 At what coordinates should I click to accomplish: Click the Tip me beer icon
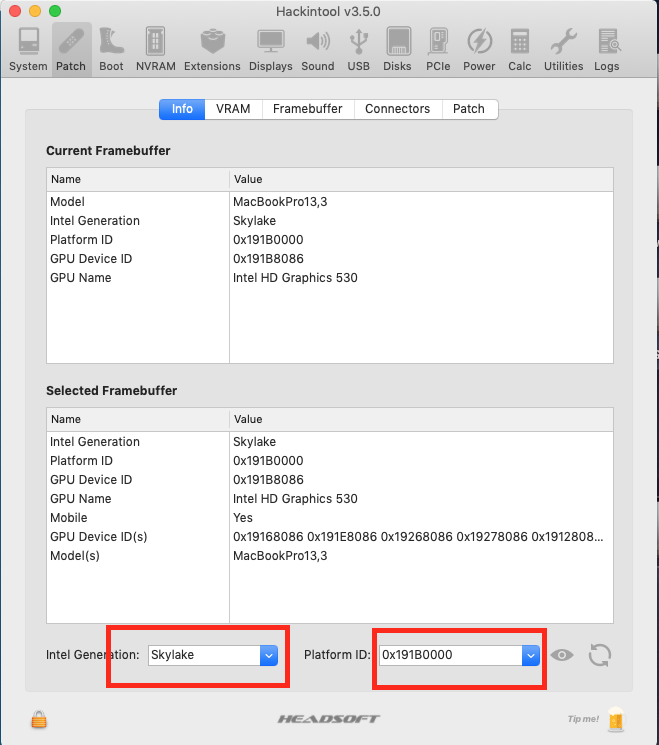coord(616,719)
